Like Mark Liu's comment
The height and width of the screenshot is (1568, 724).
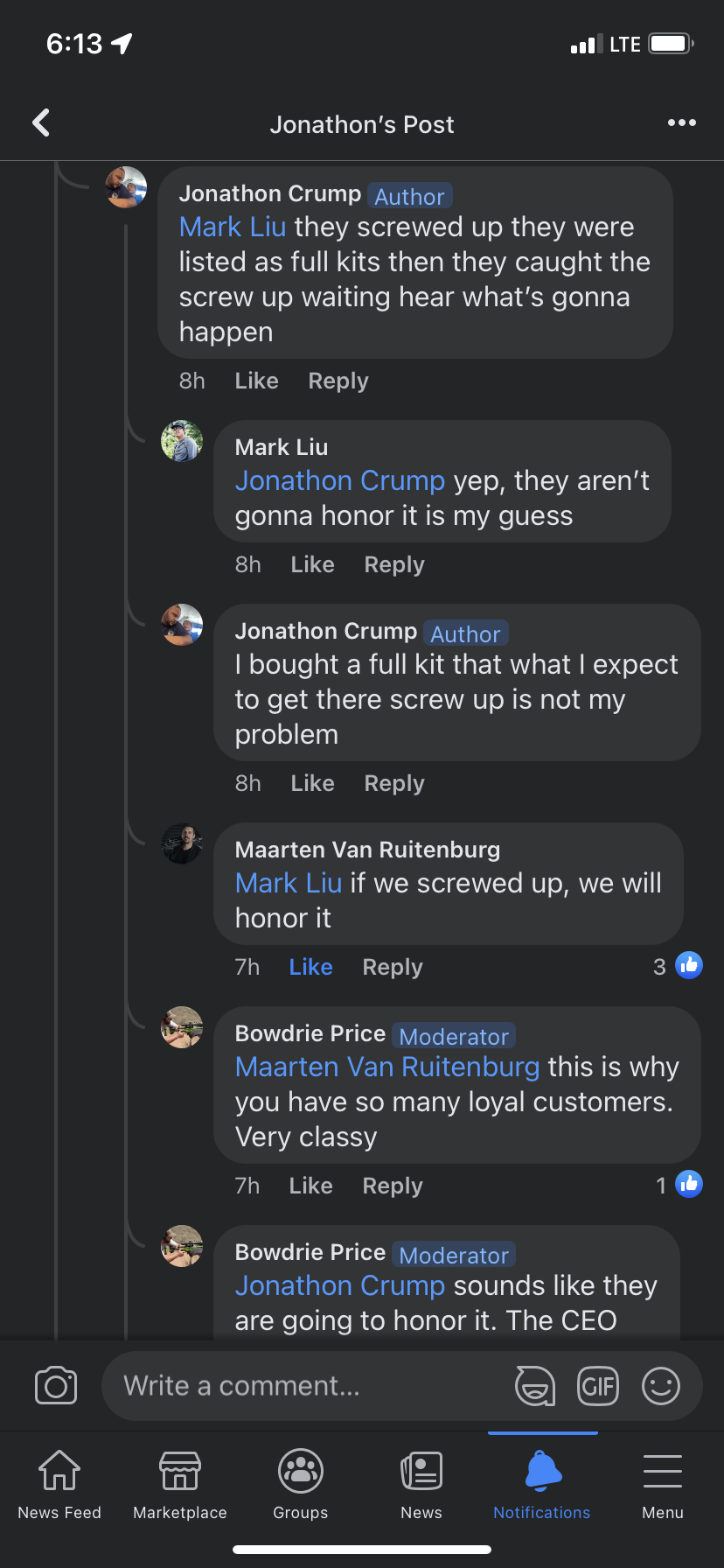pyautogui.click(x=312, y=564)
